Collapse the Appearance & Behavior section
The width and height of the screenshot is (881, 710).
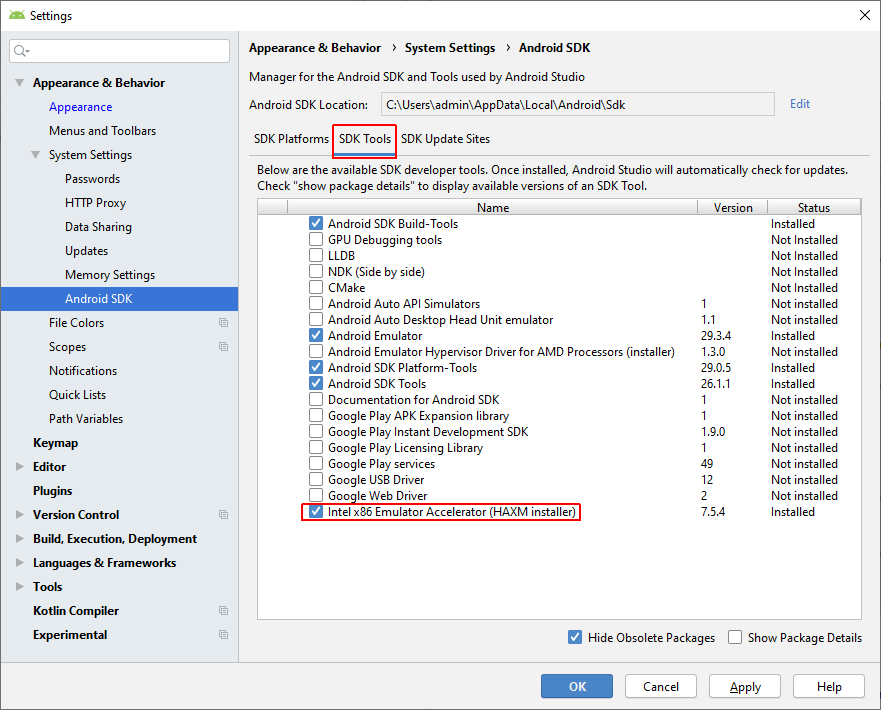20,83
